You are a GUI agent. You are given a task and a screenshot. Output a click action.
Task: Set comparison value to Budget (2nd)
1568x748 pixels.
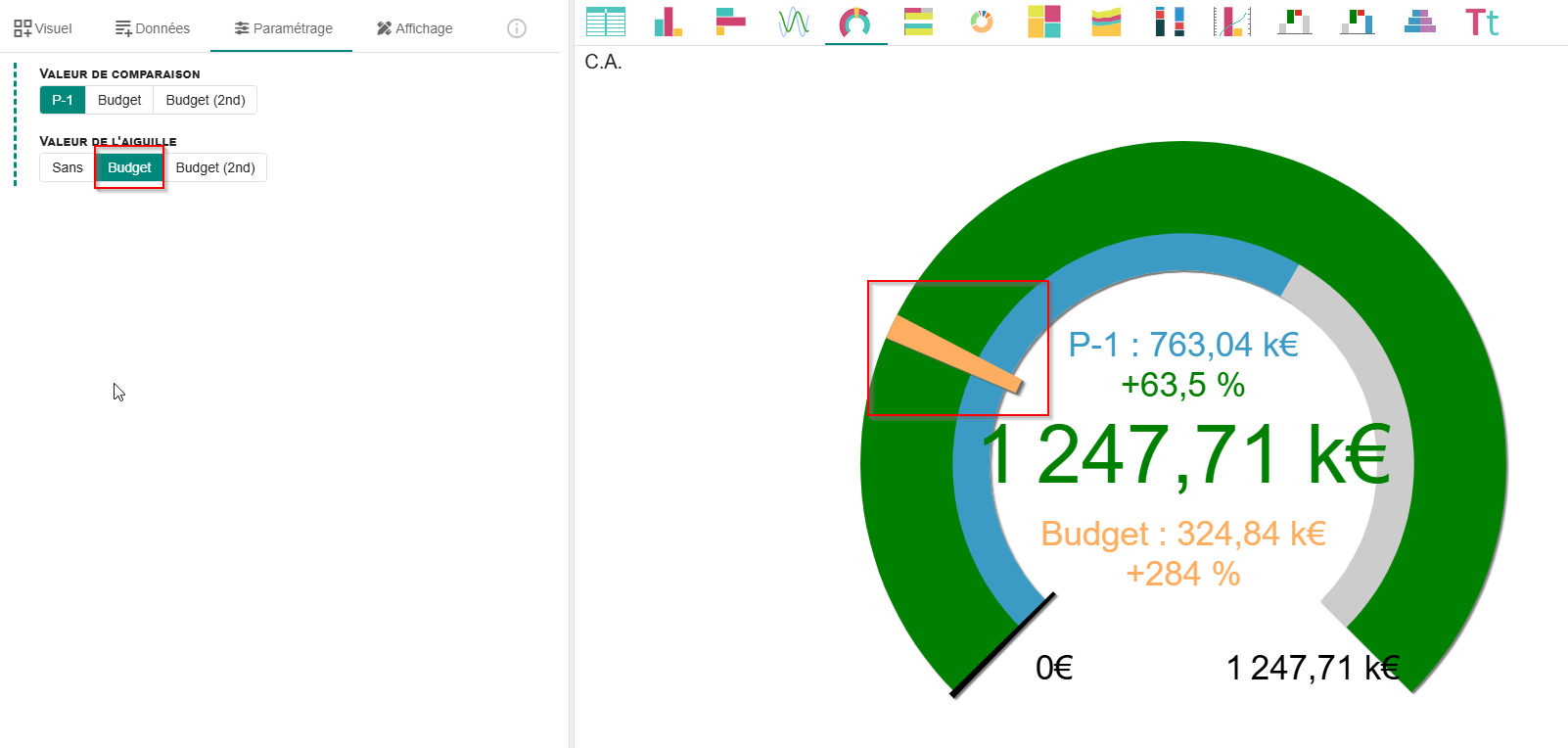pos(206,100)
